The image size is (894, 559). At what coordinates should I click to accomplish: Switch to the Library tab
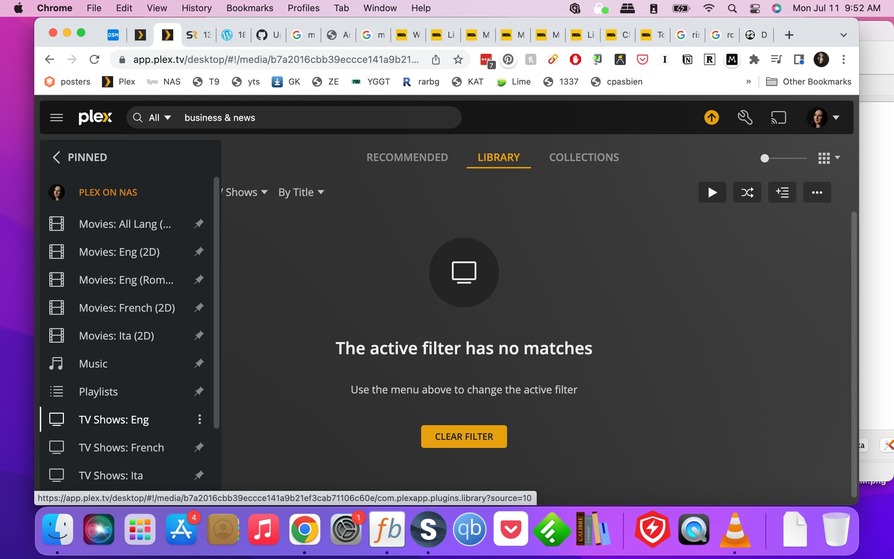498,157
